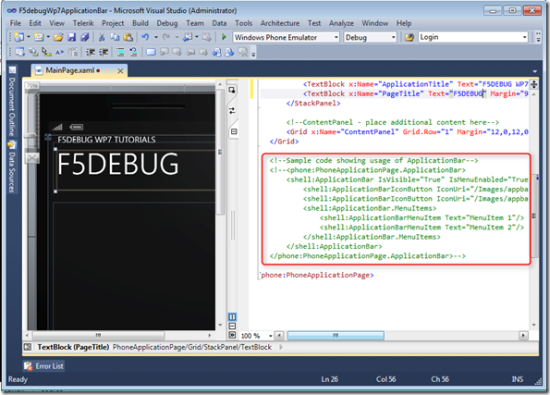550x395 pixels.
Task: Click the display object member list icon
Action: (x=20, y=52)
